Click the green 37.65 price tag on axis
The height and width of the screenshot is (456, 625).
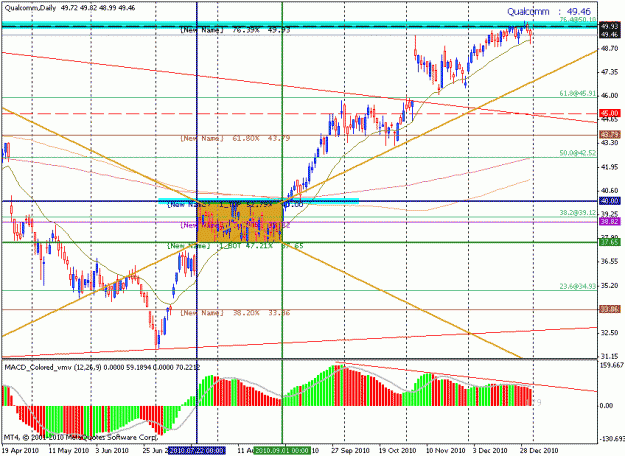pyautogui.click(x=610, y=242)
